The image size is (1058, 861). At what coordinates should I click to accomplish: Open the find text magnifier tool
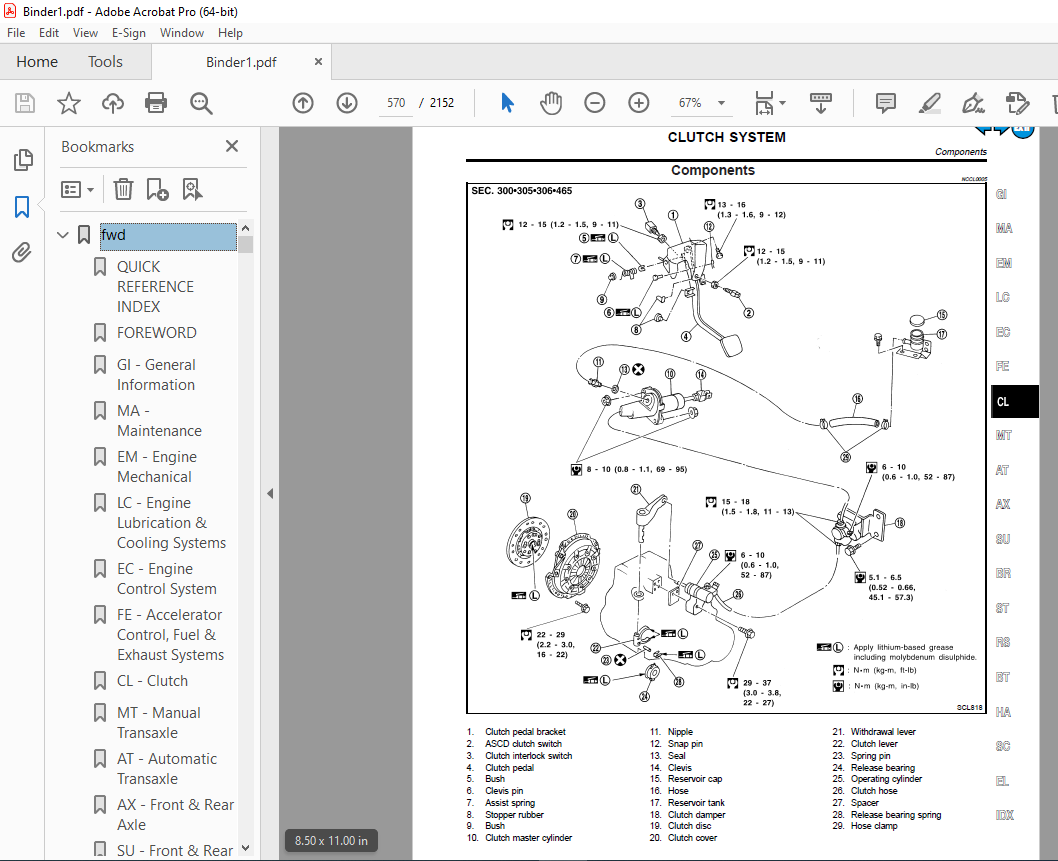[x=200, y=103]
